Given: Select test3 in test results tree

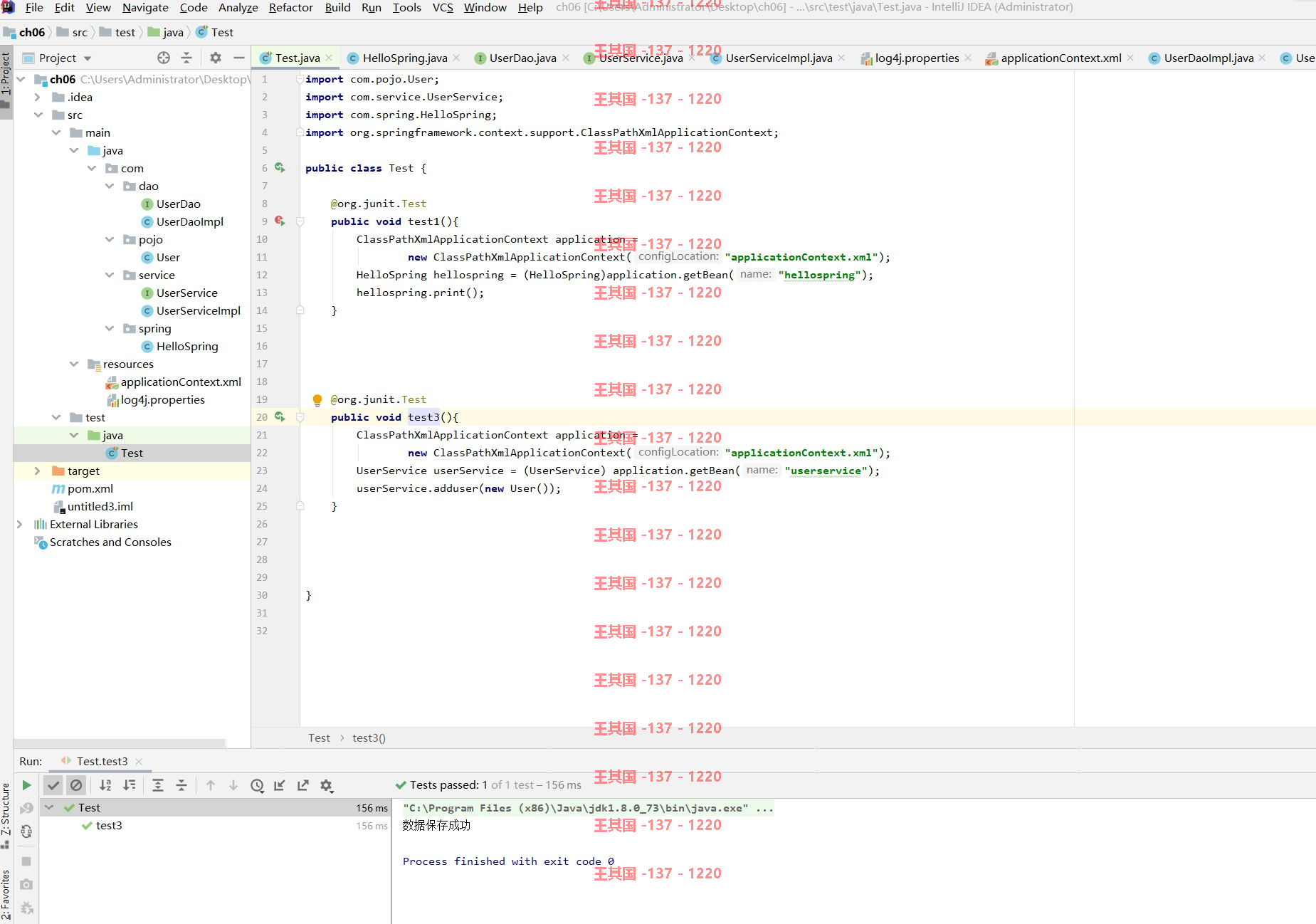Looking at the screenshot, I should pos(109,825).
